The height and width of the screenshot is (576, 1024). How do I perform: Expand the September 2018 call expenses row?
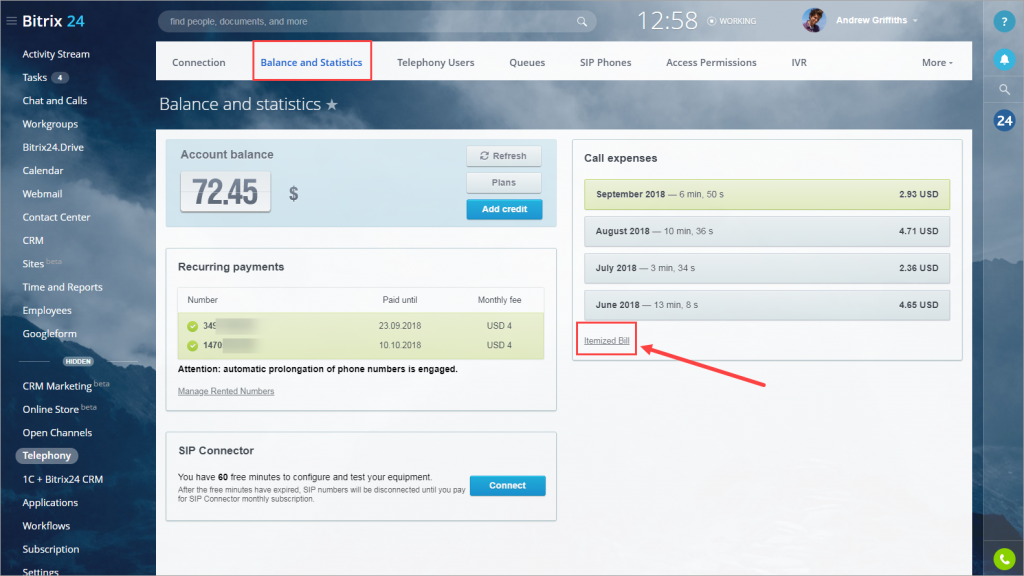[x=767, y=195]
